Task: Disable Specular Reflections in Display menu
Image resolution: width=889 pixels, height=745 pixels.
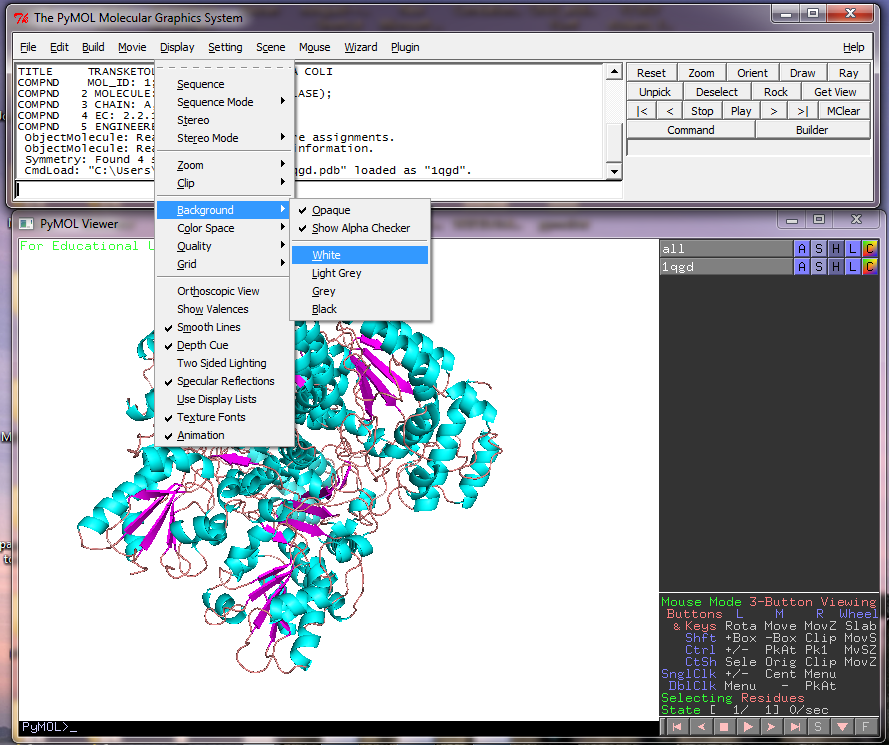Action: pos(225,381)
